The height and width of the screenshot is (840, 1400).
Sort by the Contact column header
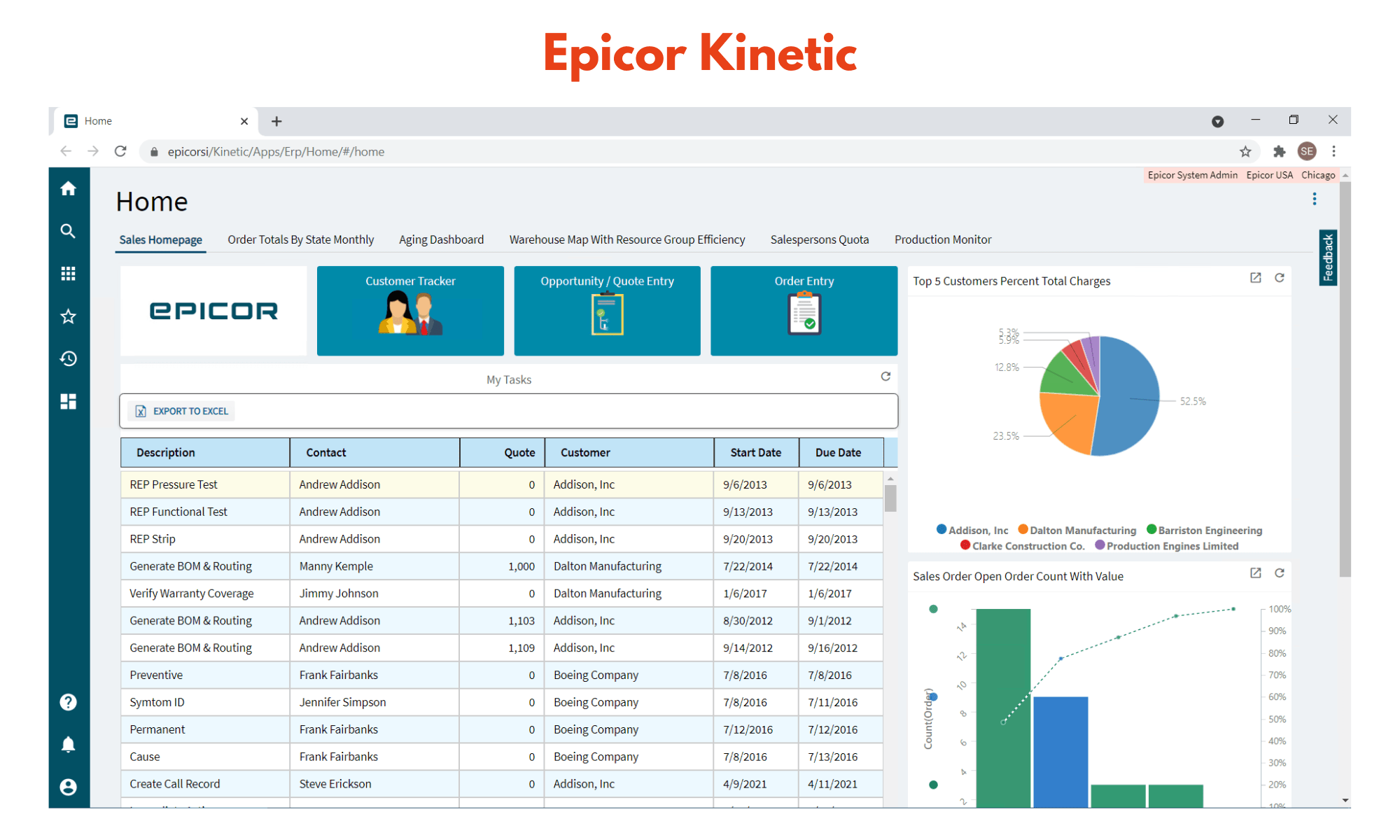point(374,452)
